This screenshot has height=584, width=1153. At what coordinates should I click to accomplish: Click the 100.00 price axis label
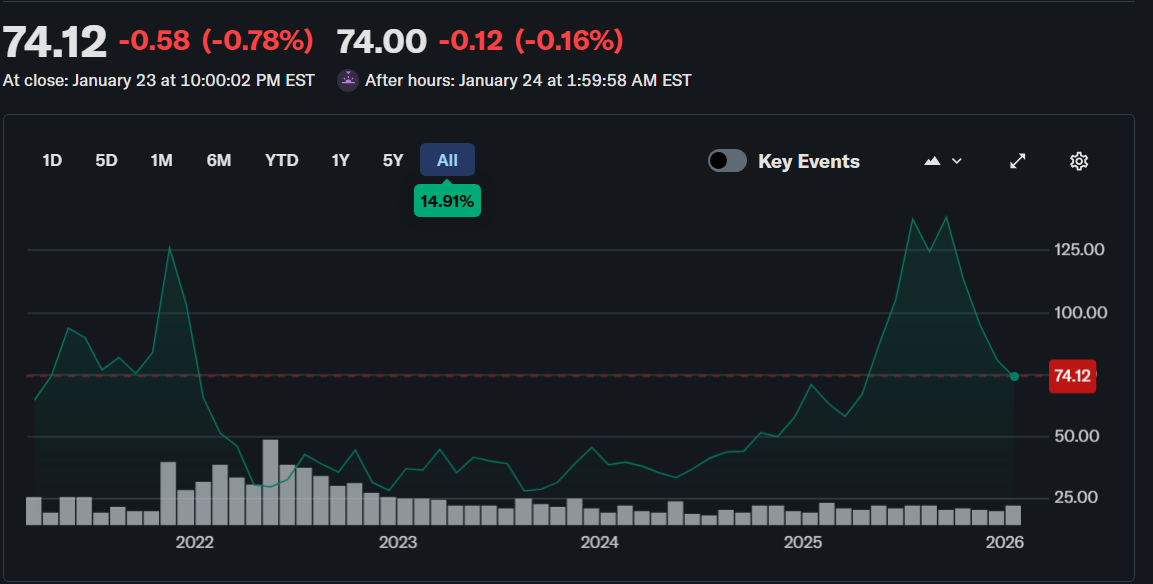[x=1080, y=313]
